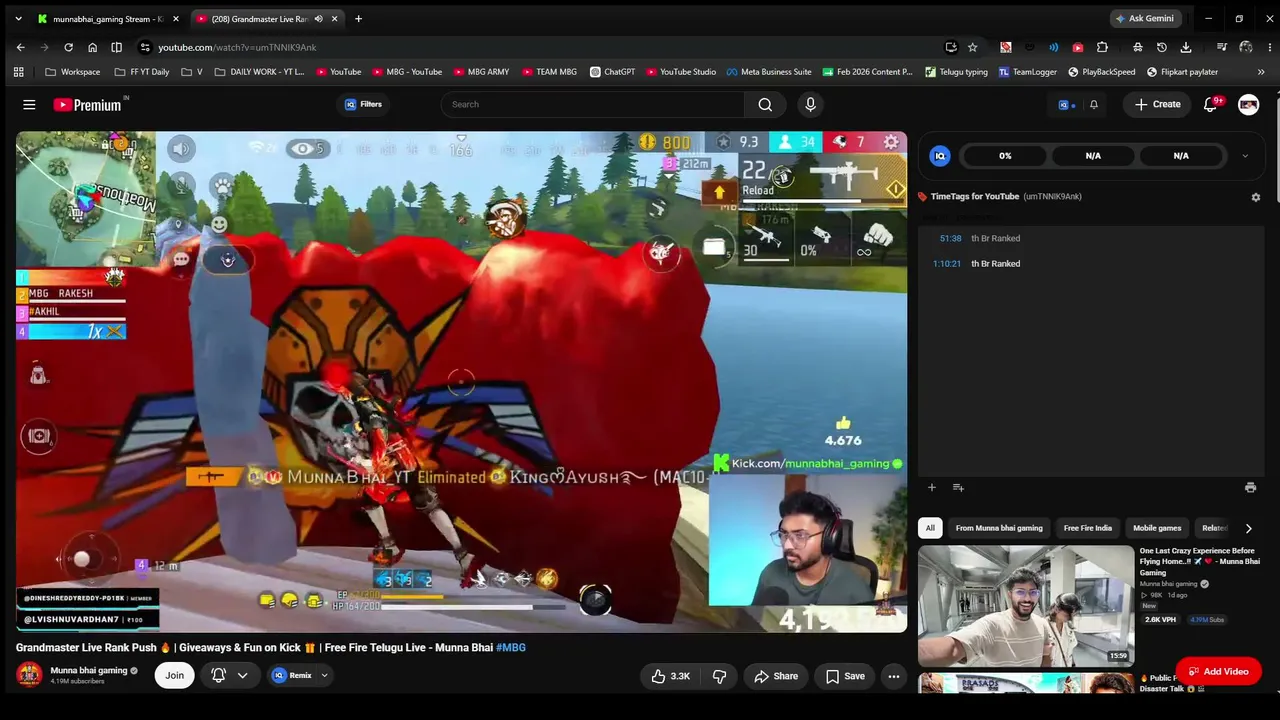Image resolution: width=1280 pixels, height=720 pixels.
Task: Open the vidIQ Filters button
Action: (363, 104)
